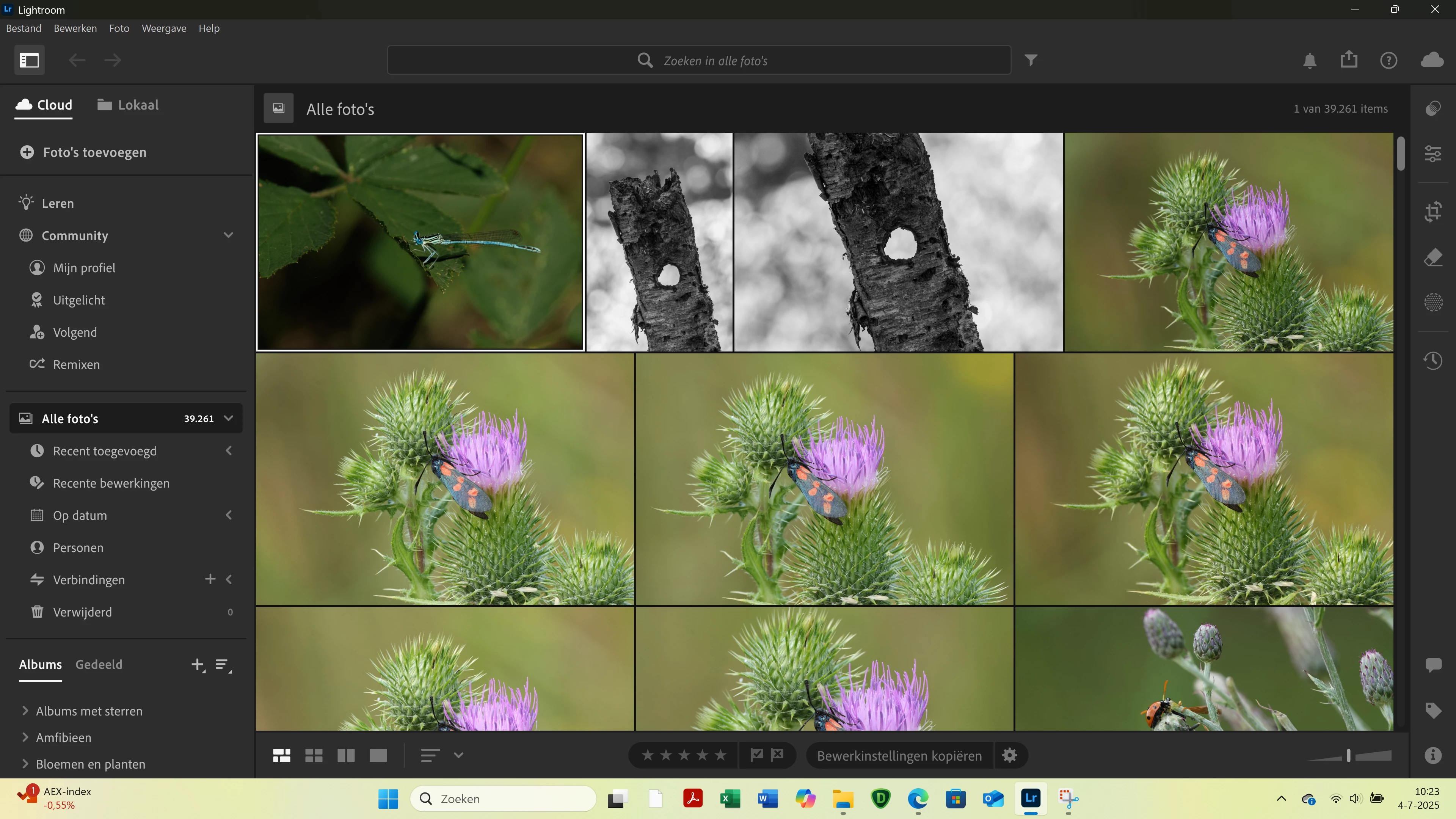Expand the Amfibieën album folder
Viewport: 1456px width, 819px height.
[x=25, y=737]
